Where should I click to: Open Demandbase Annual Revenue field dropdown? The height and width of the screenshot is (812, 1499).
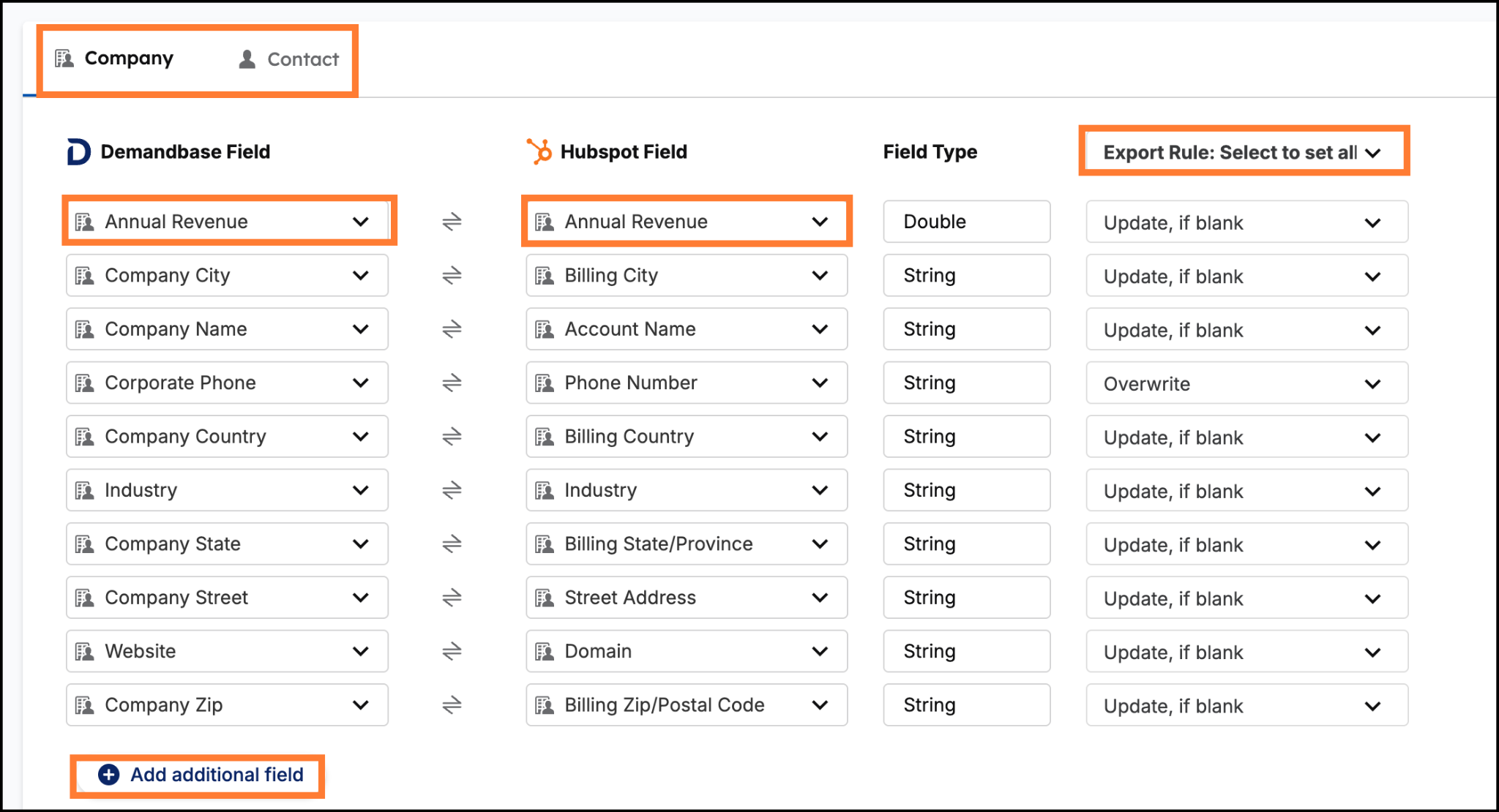pyautogui.click(x=227, y=221)
